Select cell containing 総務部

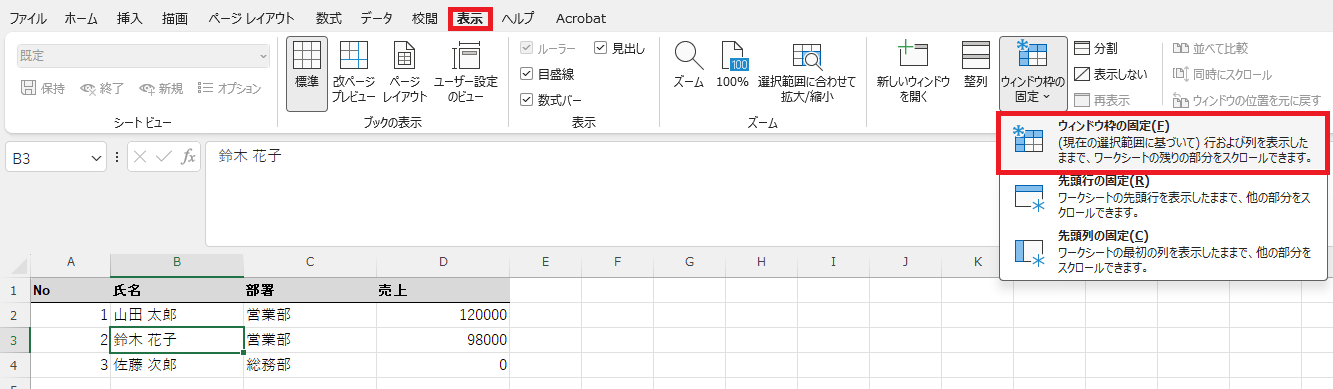tap(310, 365)
